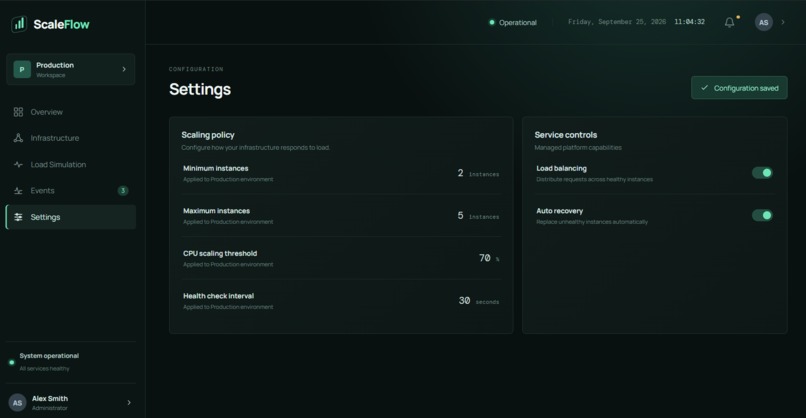
Task: Click the Settings sliders icon
Action: click(x=19, y=217)
